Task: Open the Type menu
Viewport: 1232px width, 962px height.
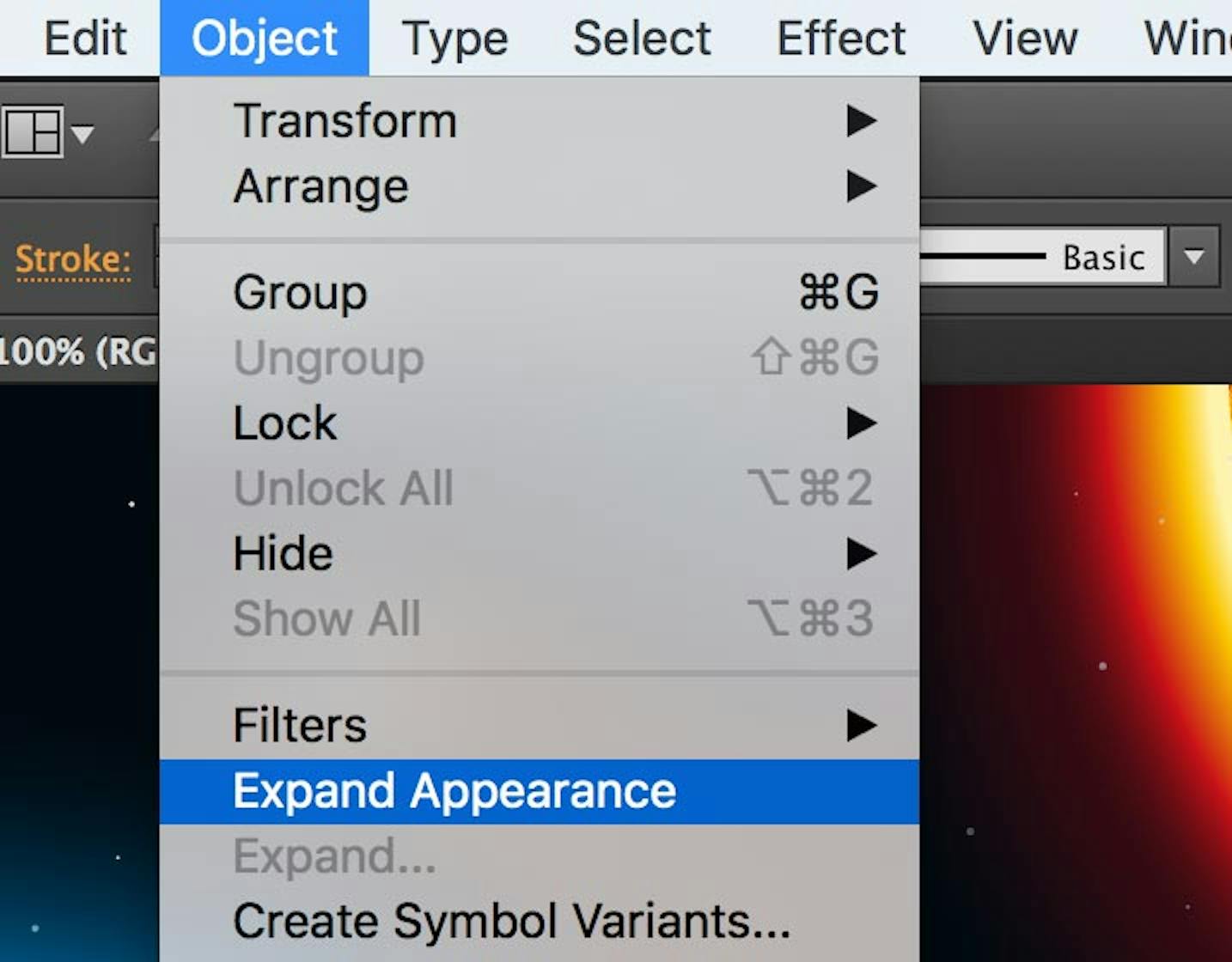Action: point(454,37)
